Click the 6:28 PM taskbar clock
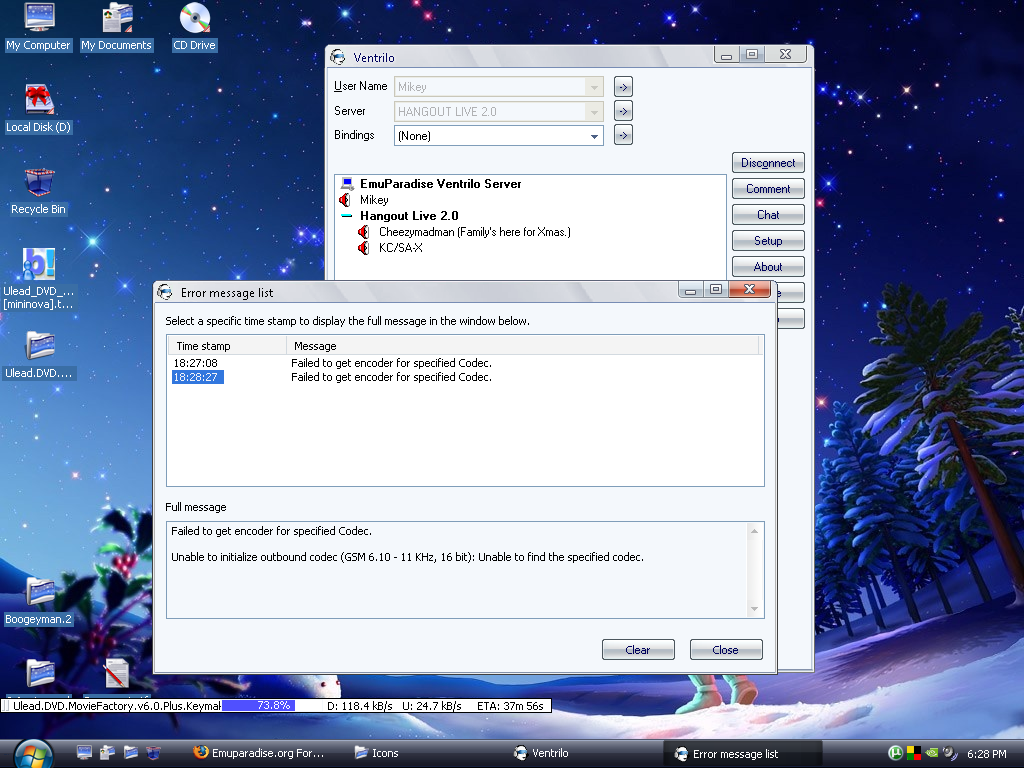Viewport: 1024px width, 768px height. (x=987, y=754)
